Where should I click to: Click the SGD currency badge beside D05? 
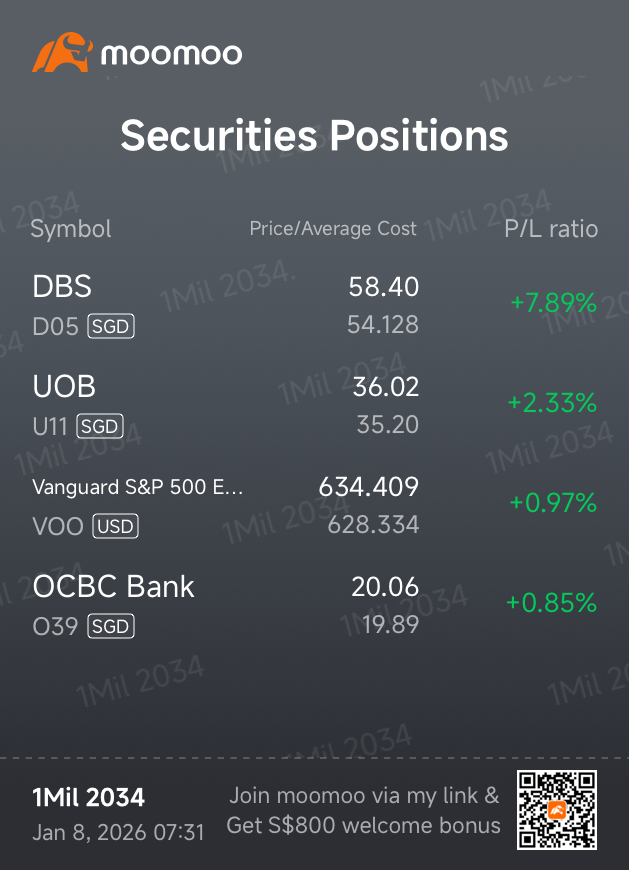111,326
